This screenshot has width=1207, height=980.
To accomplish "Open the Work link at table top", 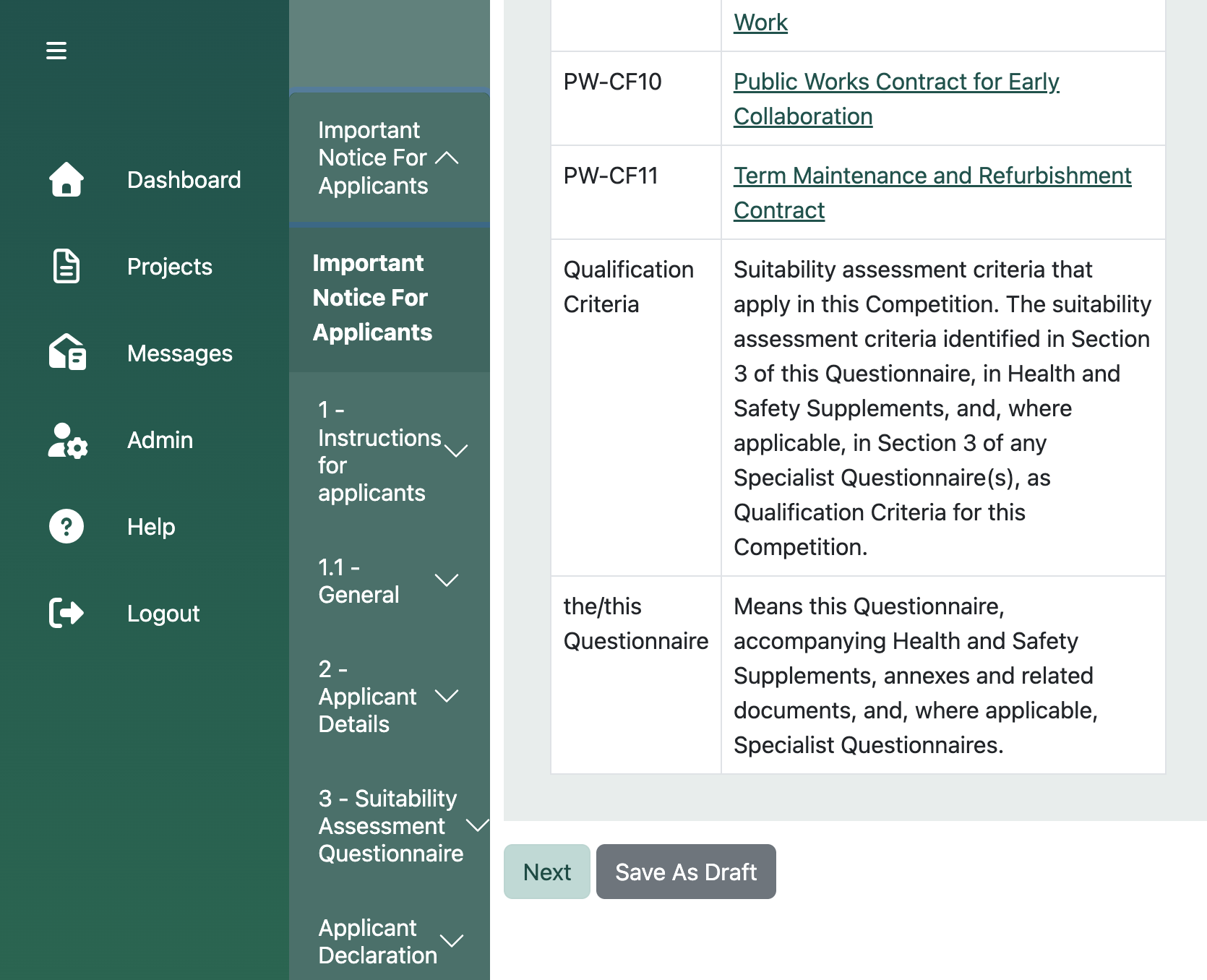I will click(x=760, y=22).
